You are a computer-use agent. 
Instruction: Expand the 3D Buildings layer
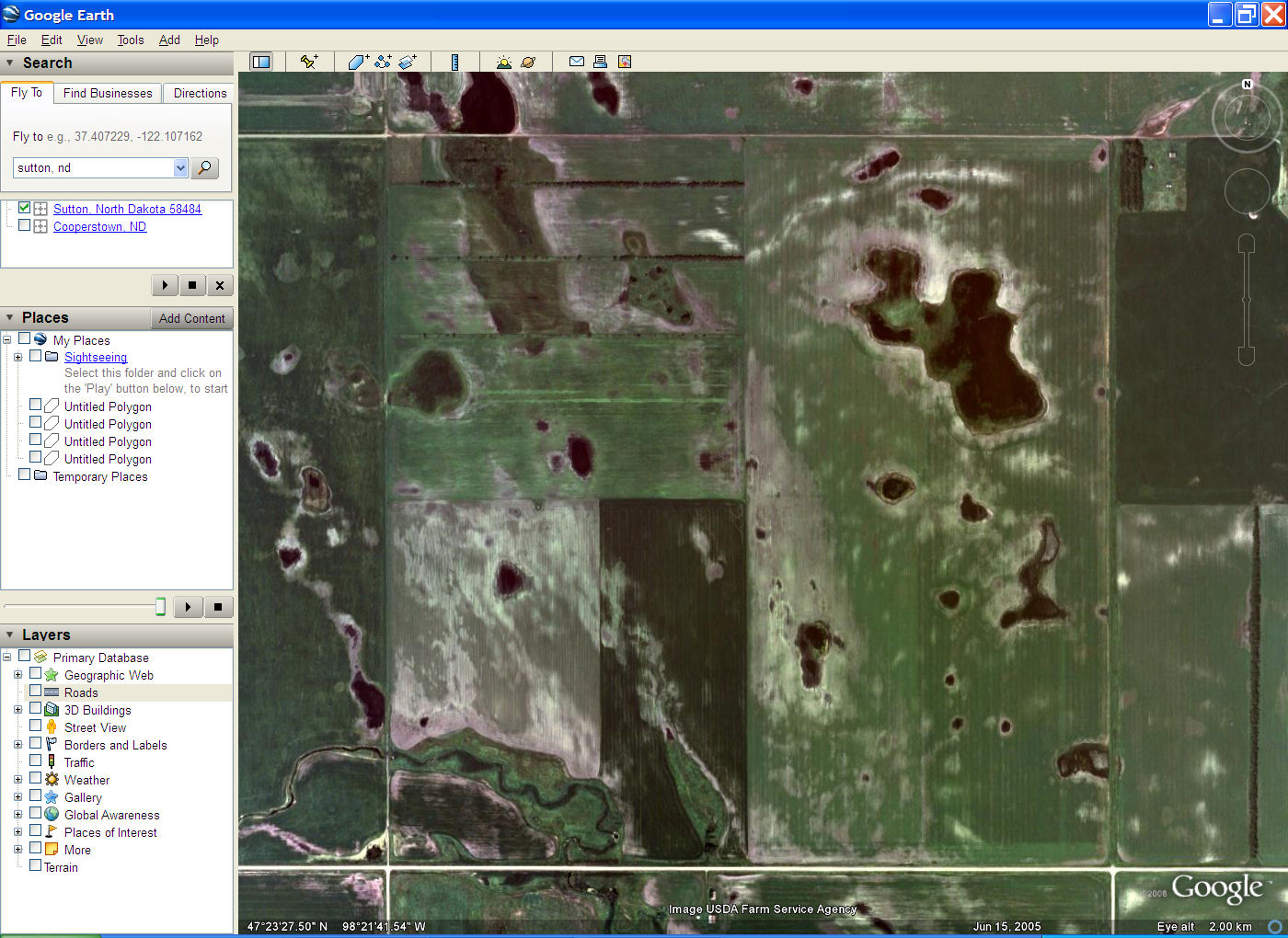(17, 710)
